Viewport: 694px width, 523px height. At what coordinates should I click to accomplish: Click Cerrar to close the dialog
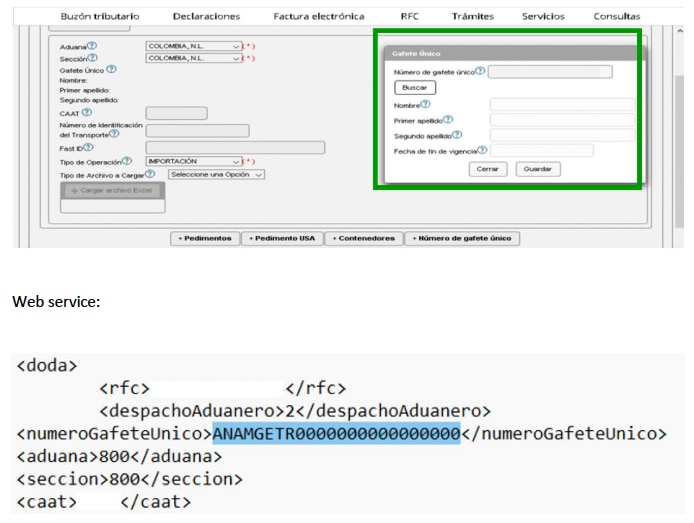tap(488, 169)
